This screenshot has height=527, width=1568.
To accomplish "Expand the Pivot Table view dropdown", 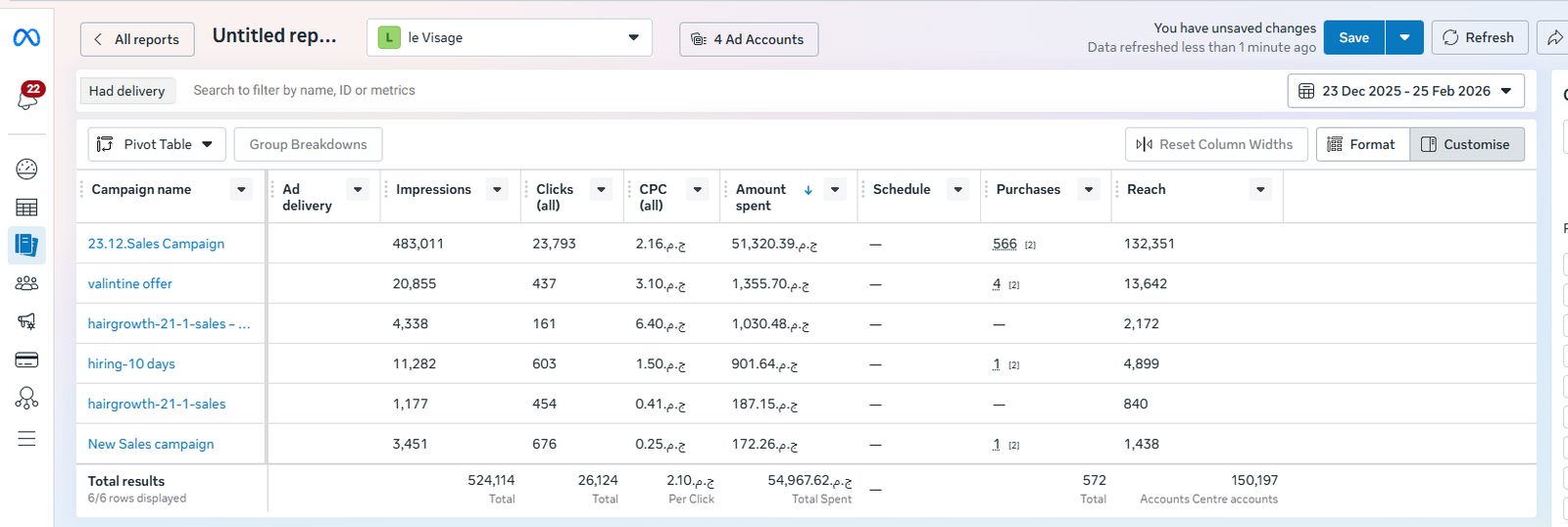I will [x=157, y=144].
